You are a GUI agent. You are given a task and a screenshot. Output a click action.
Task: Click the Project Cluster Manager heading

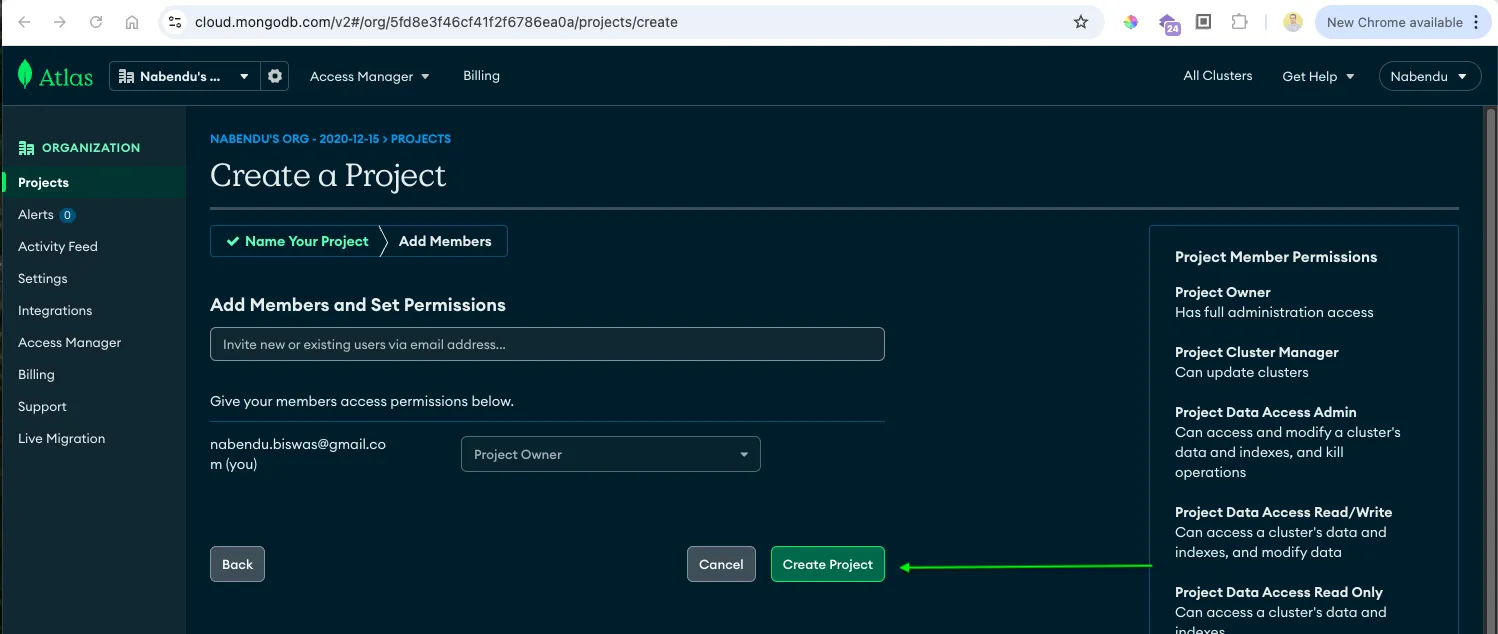(x=1256, y=352)
